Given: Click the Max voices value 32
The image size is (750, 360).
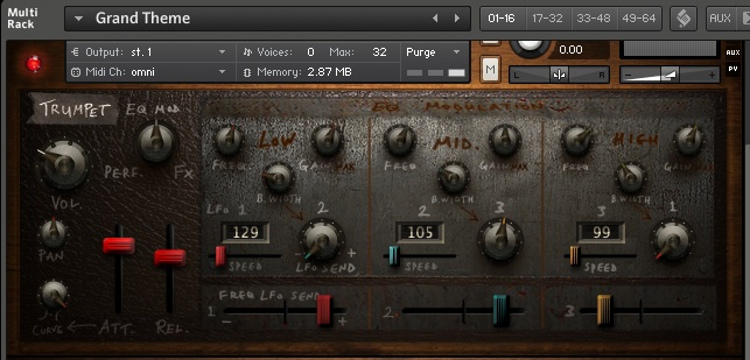Looking at the screenshot, I should pos(379,52).
